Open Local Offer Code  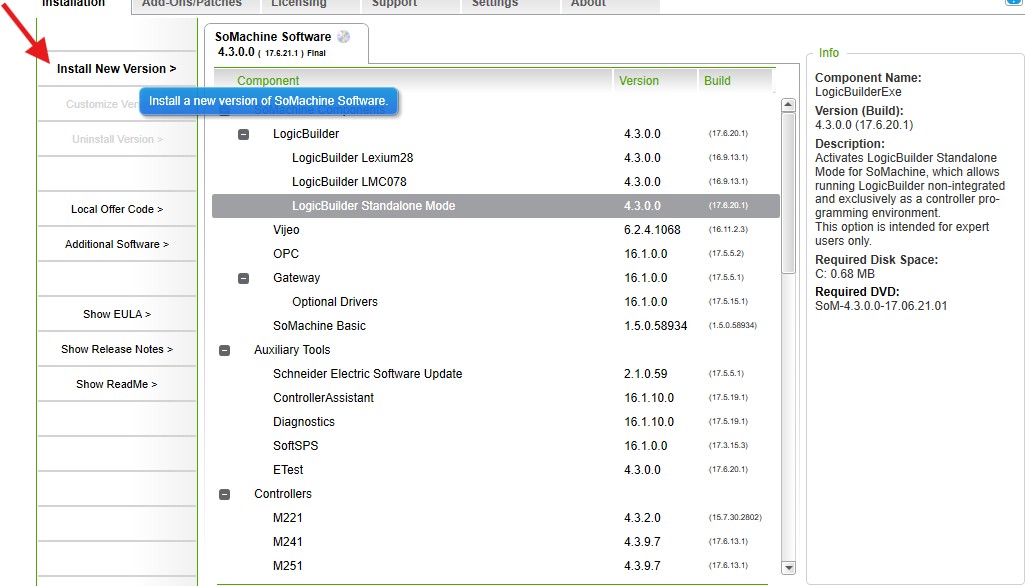[x=117, y=209]
